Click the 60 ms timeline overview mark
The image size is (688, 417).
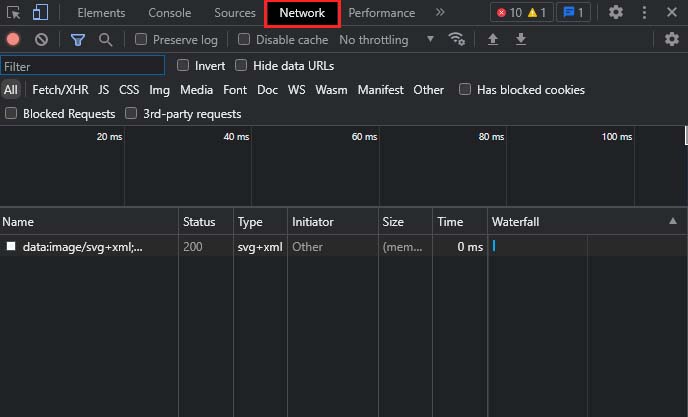[364, 137]
